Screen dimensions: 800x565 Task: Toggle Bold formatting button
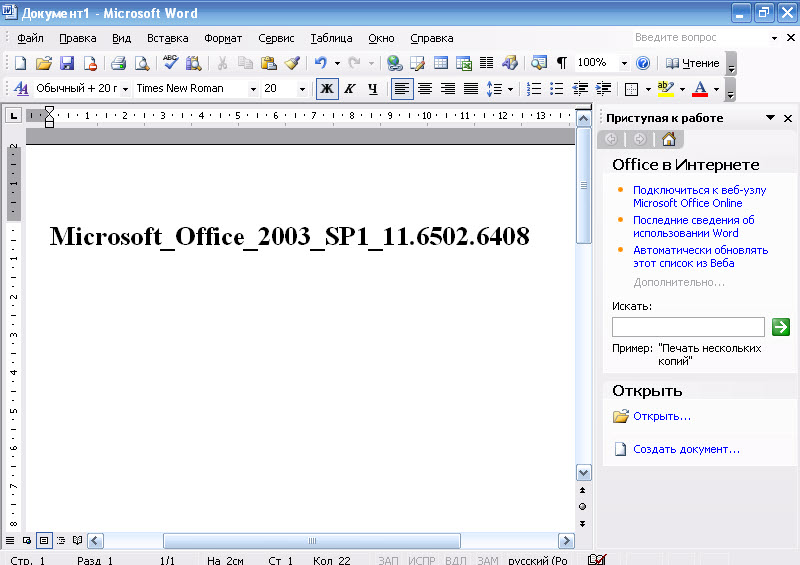point(327,89)
